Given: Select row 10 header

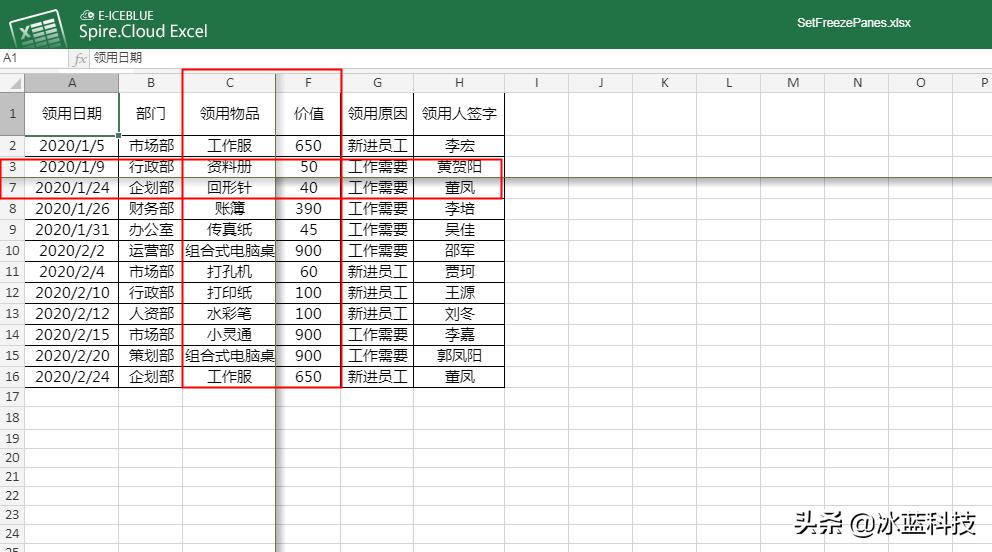Looking at the screenshot, I should [x=12, y=250].
